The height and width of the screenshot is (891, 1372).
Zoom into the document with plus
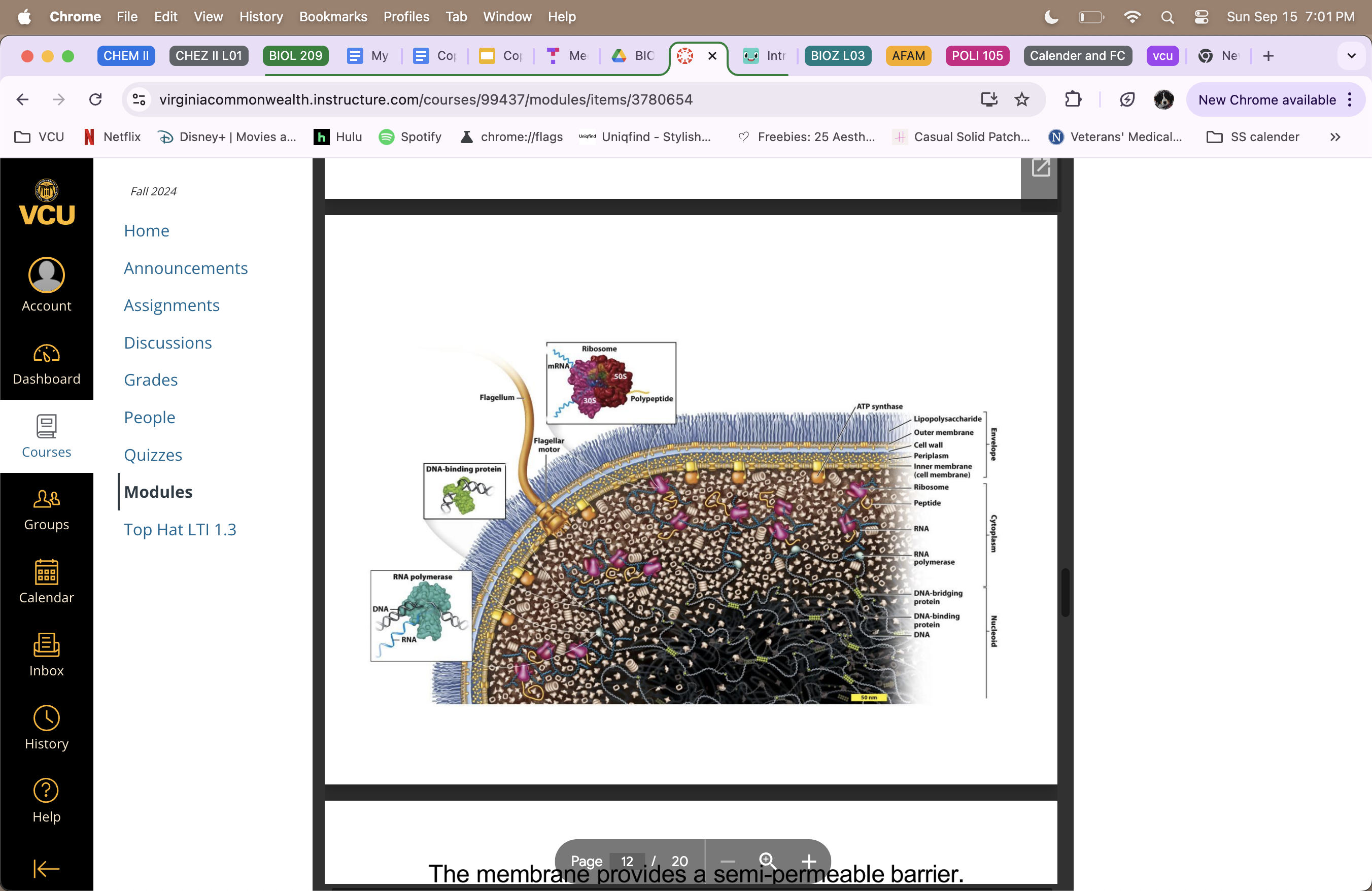809,862
